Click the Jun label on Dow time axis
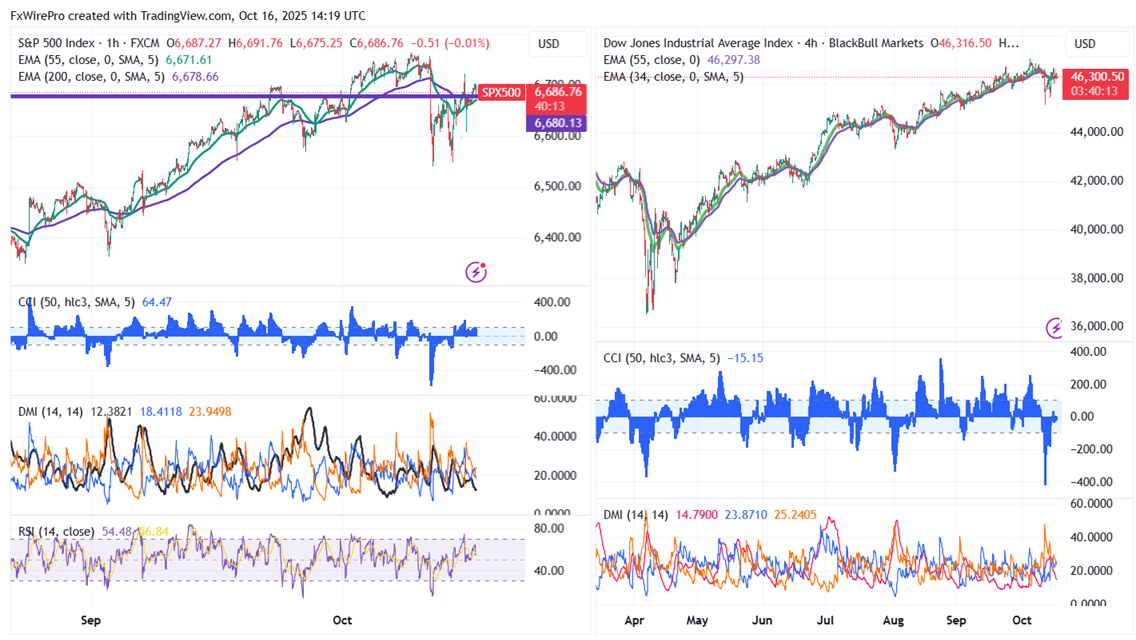The height and width of the screenshot is (640, 1136). click(x=761, y=620)
